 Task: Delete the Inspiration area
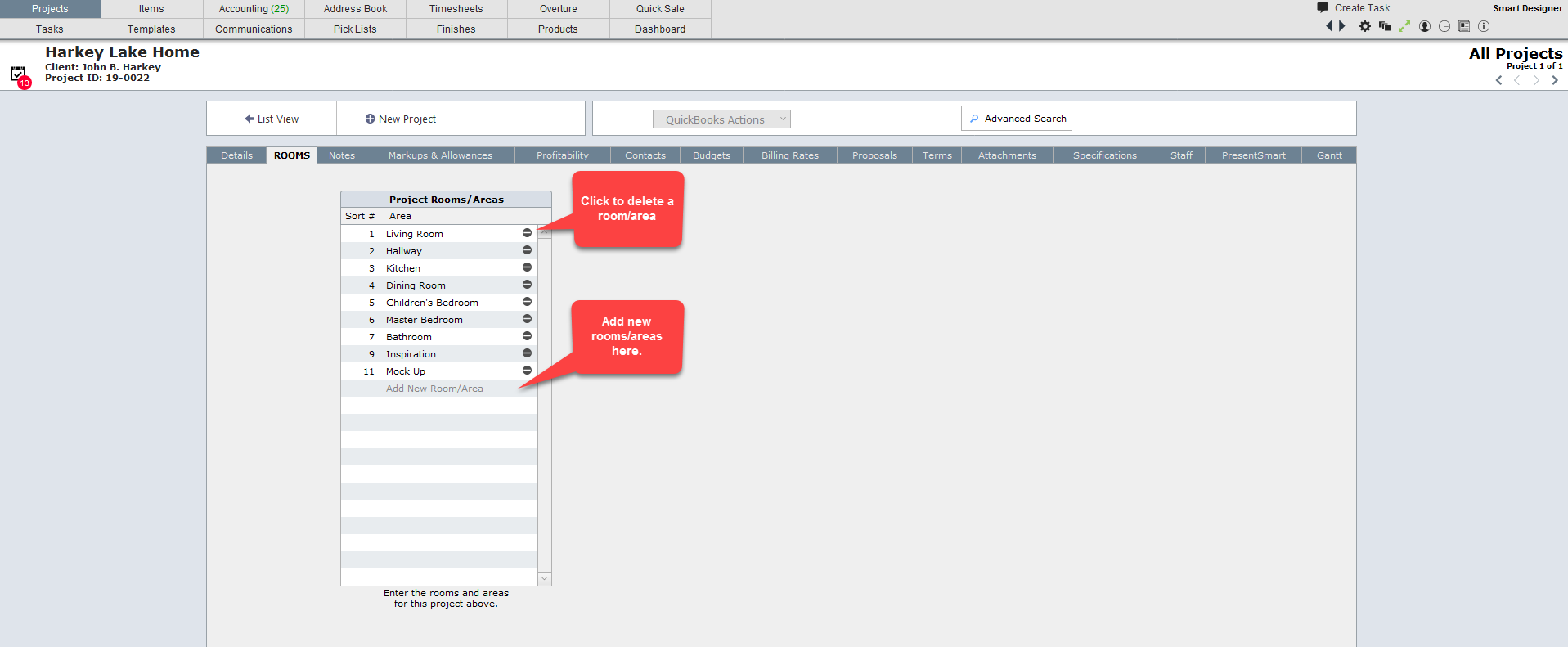(x=527, y=353)
